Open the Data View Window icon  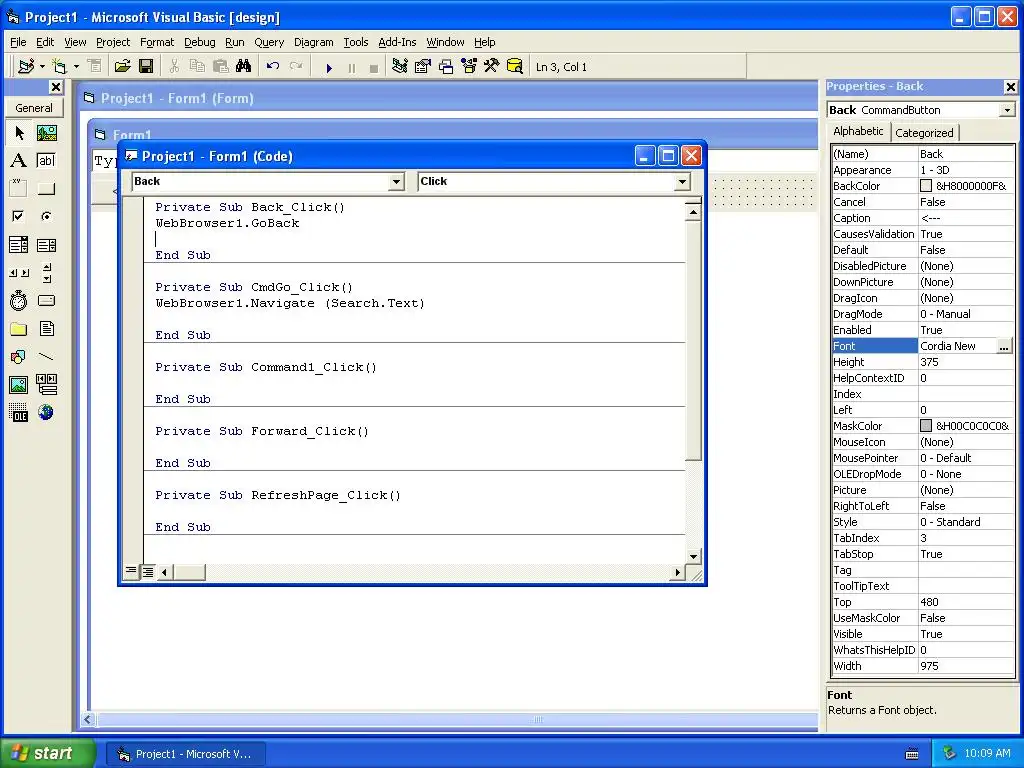(515, 66)
